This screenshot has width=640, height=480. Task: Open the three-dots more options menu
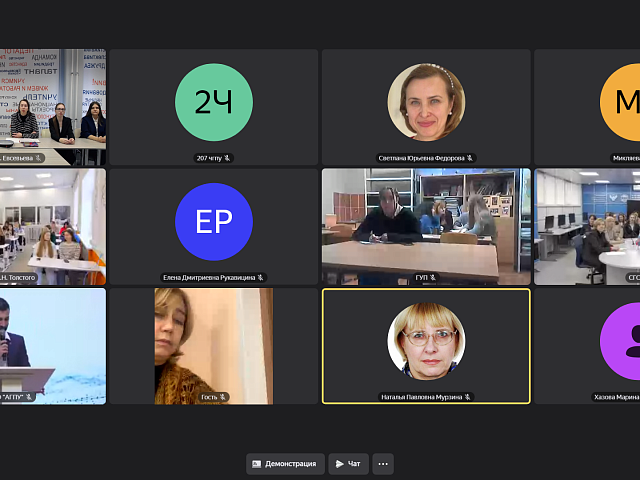383,464
